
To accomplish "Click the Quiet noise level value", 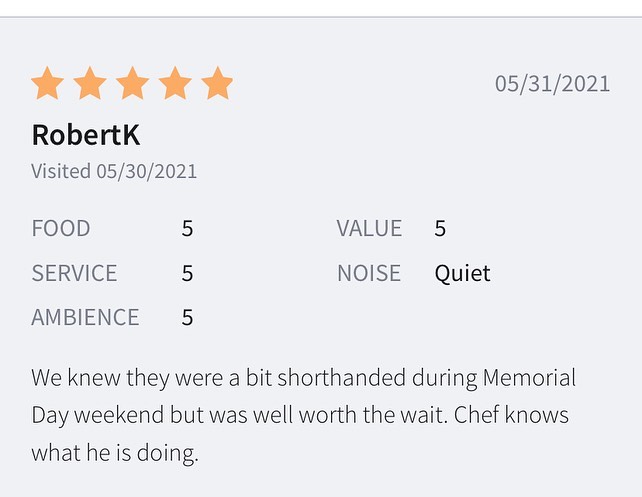I will click(x=462, y=273).
